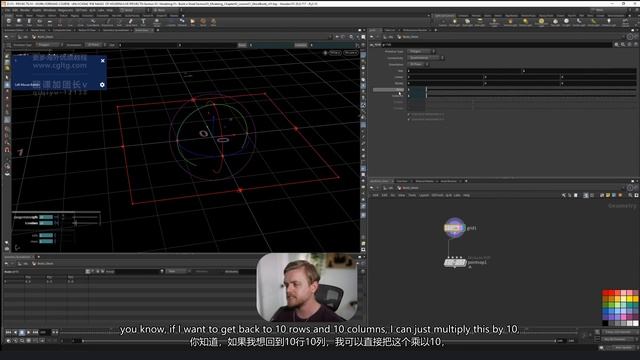This screenshot has height=360, width=640.
Task: Click the play forward button in playbar
Action: point(28,332)
